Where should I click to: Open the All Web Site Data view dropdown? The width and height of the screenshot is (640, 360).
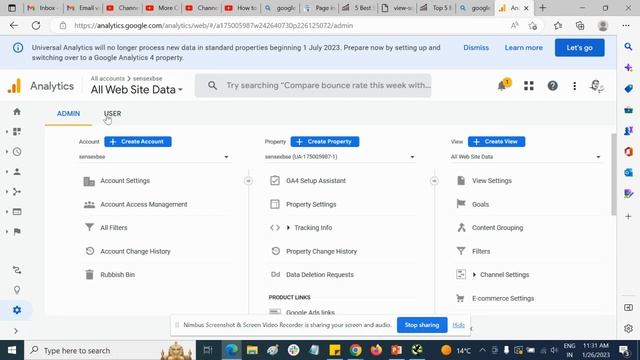click(526, 157)
